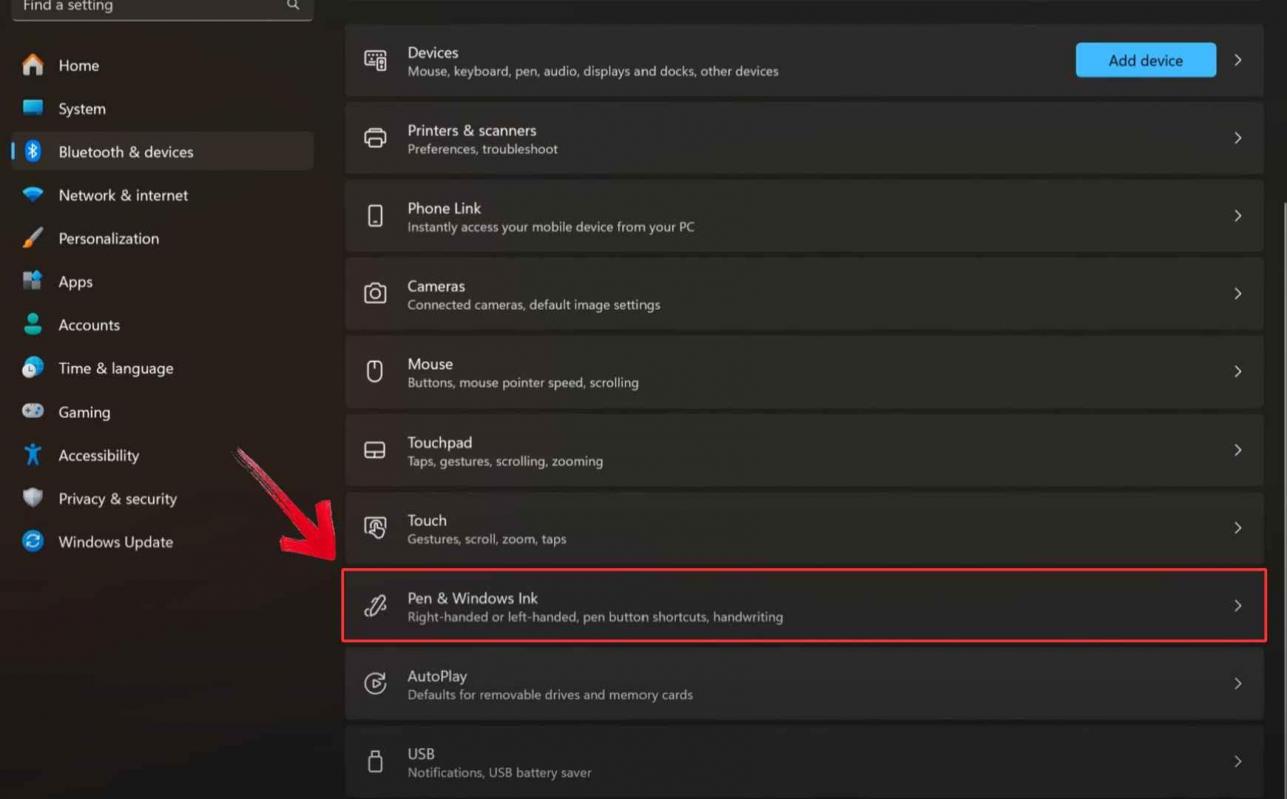1287x799 pixels.
Task: Click the System monitor icon
Action: [33, 108]
